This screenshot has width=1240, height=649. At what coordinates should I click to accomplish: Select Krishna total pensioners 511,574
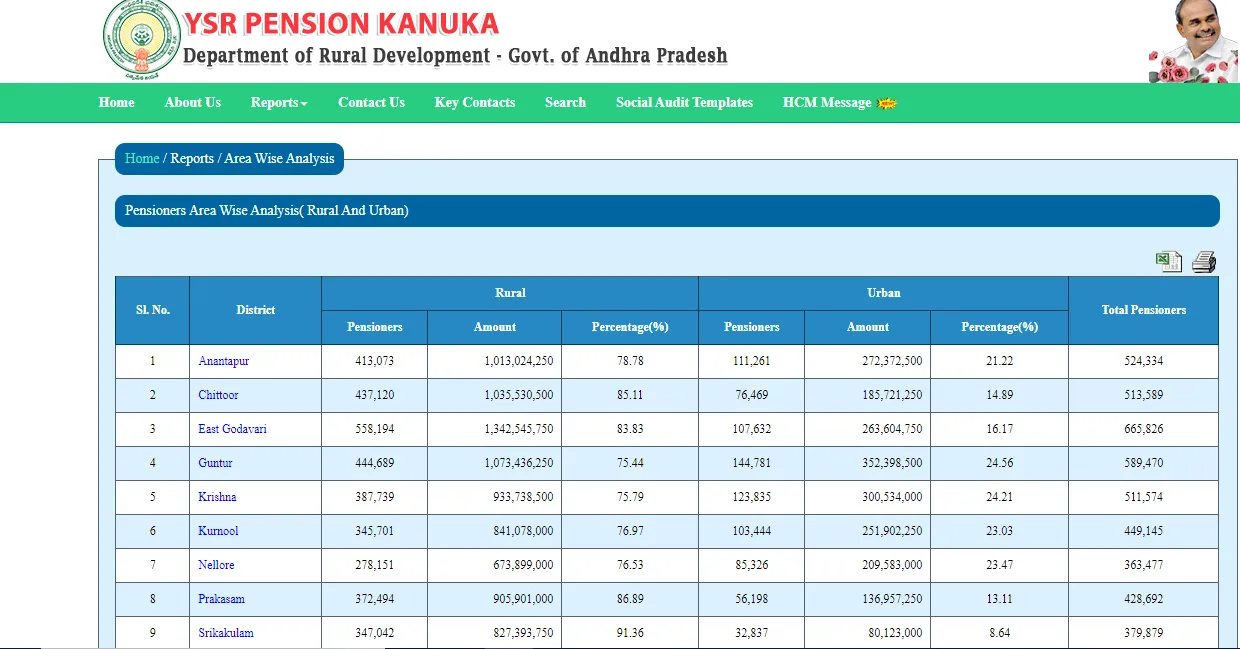point(1144,497)
